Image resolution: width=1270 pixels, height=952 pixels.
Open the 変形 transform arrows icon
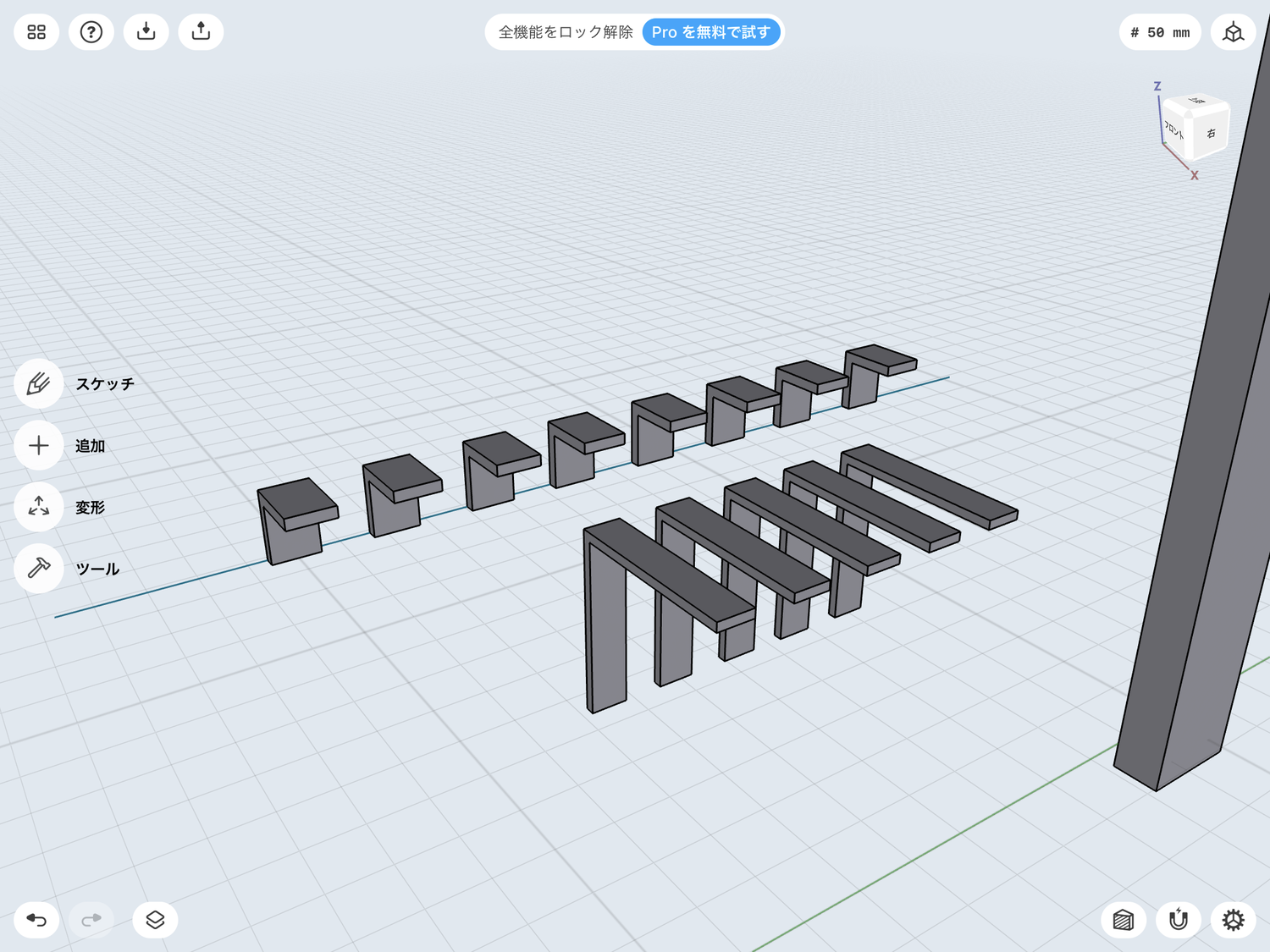click(39, 507)
